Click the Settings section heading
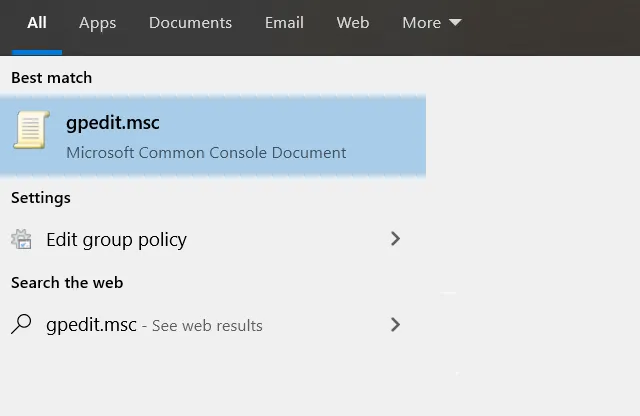 coord(41,198)
